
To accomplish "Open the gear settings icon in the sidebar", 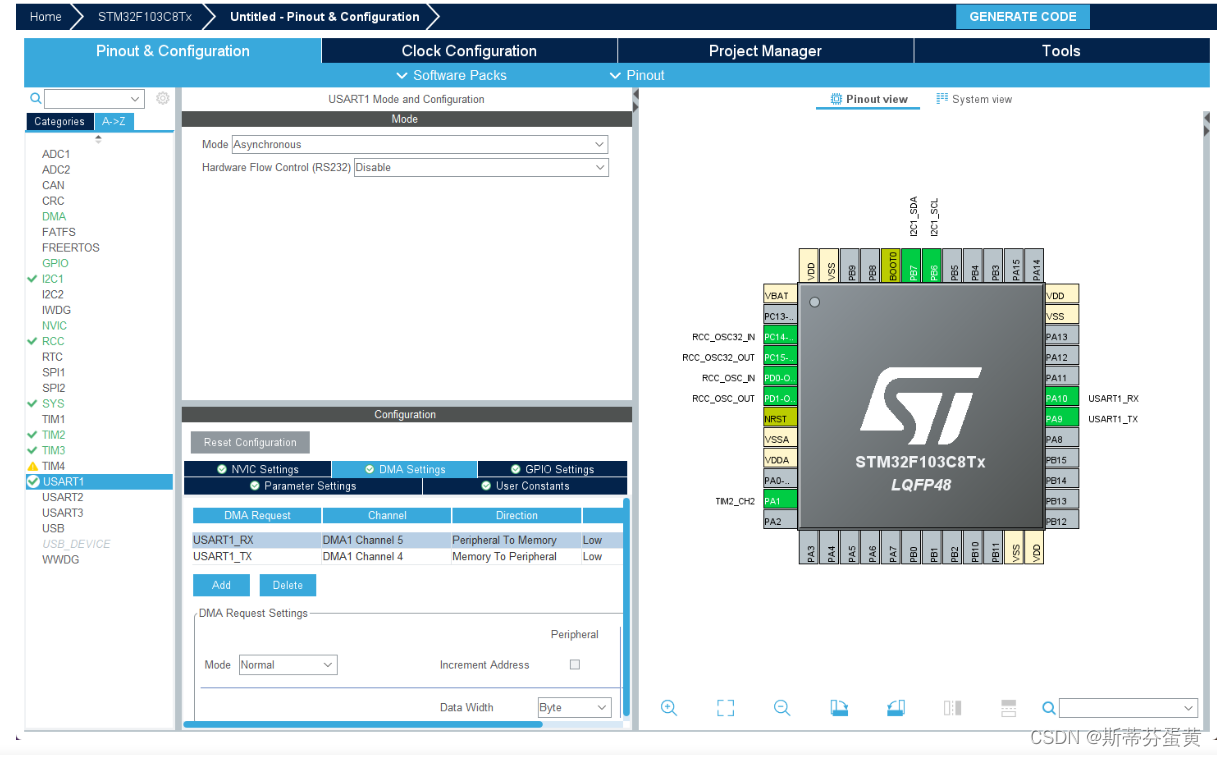I will (x=162, y=98).
